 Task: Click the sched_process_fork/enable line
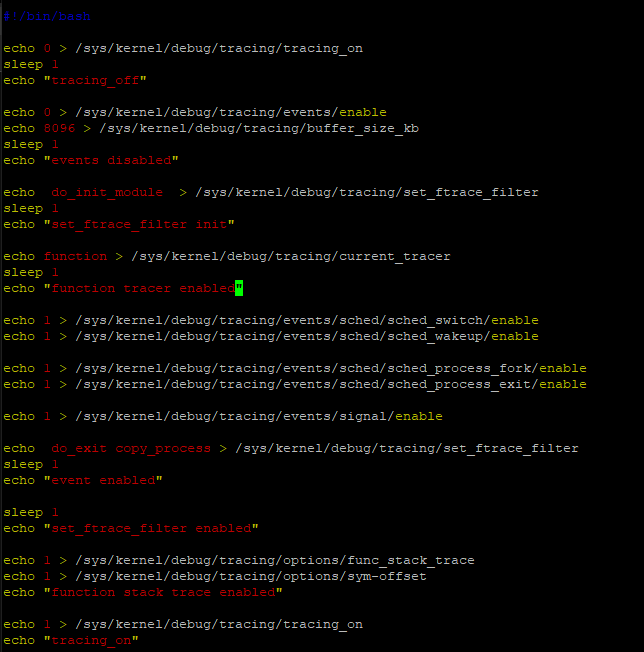[x=295, y=368]
